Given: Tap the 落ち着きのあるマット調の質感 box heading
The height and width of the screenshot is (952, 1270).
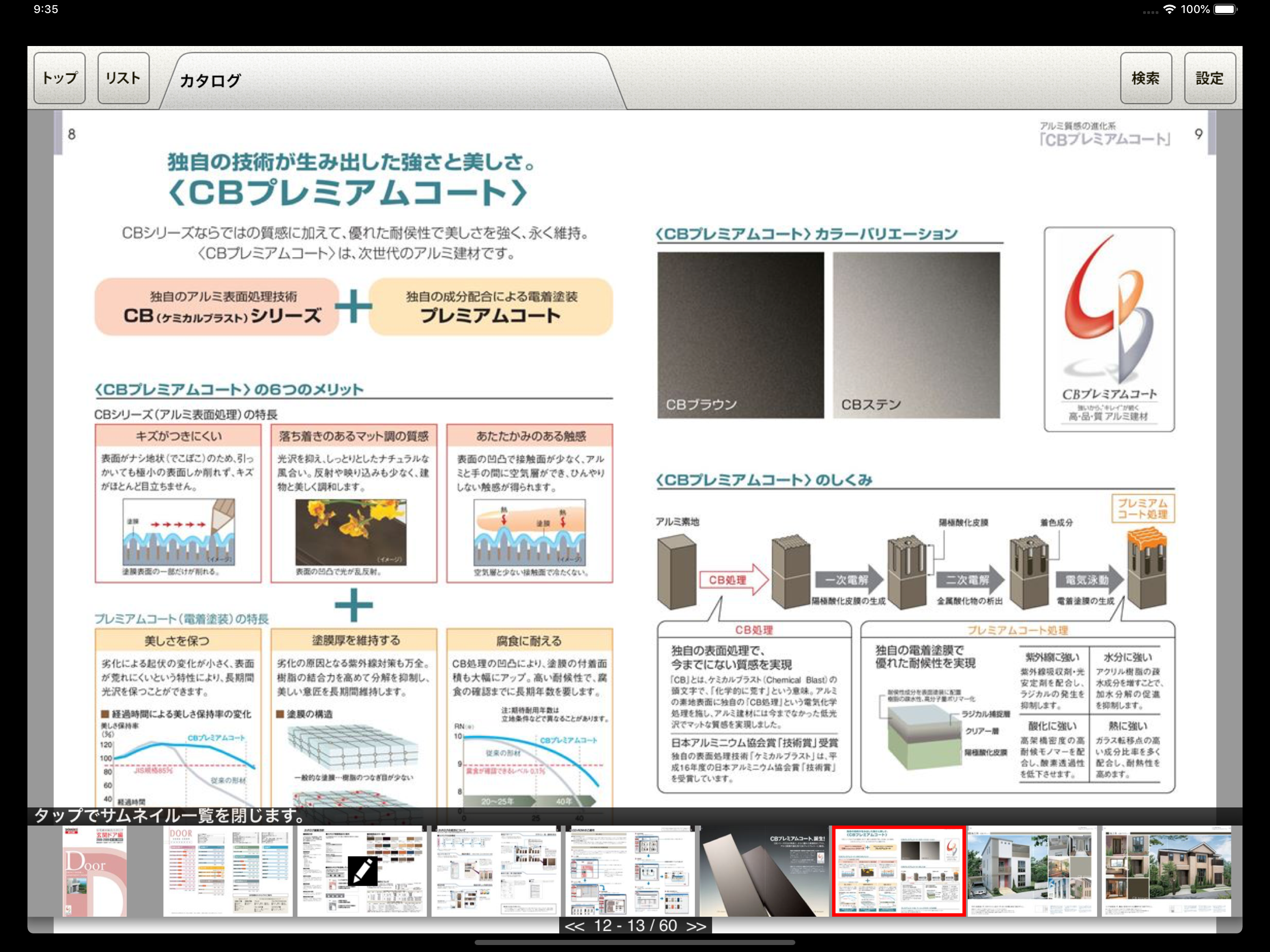Looking at the screenshot, I should point(354,436).
